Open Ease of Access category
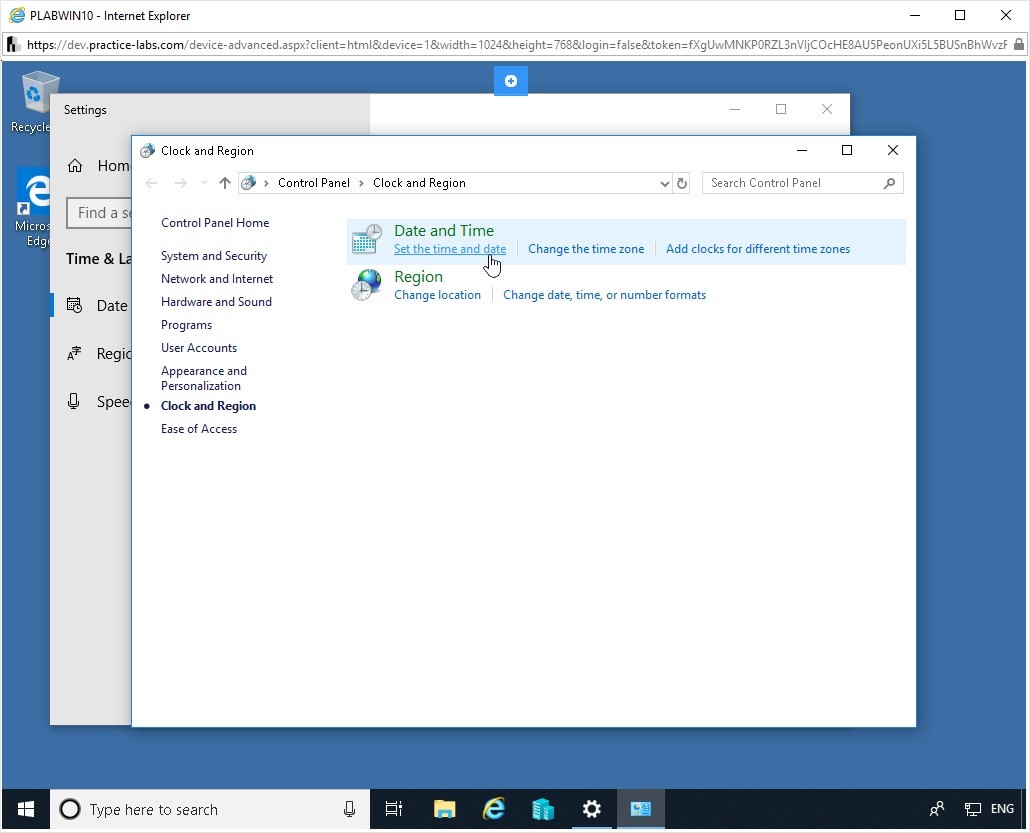 [x=199, y=429]
